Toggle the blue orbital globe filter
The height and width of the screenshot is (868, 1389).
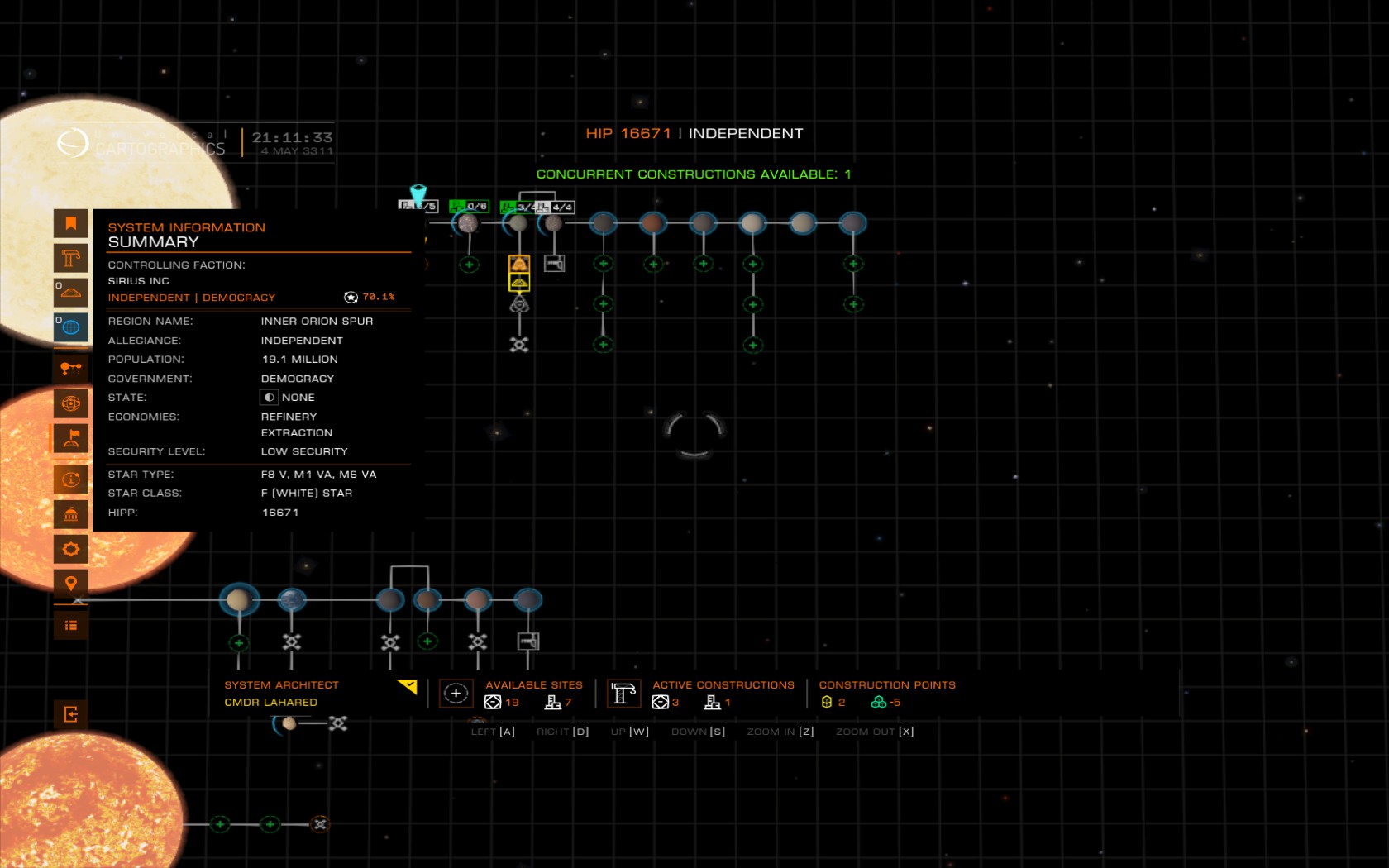71,327
